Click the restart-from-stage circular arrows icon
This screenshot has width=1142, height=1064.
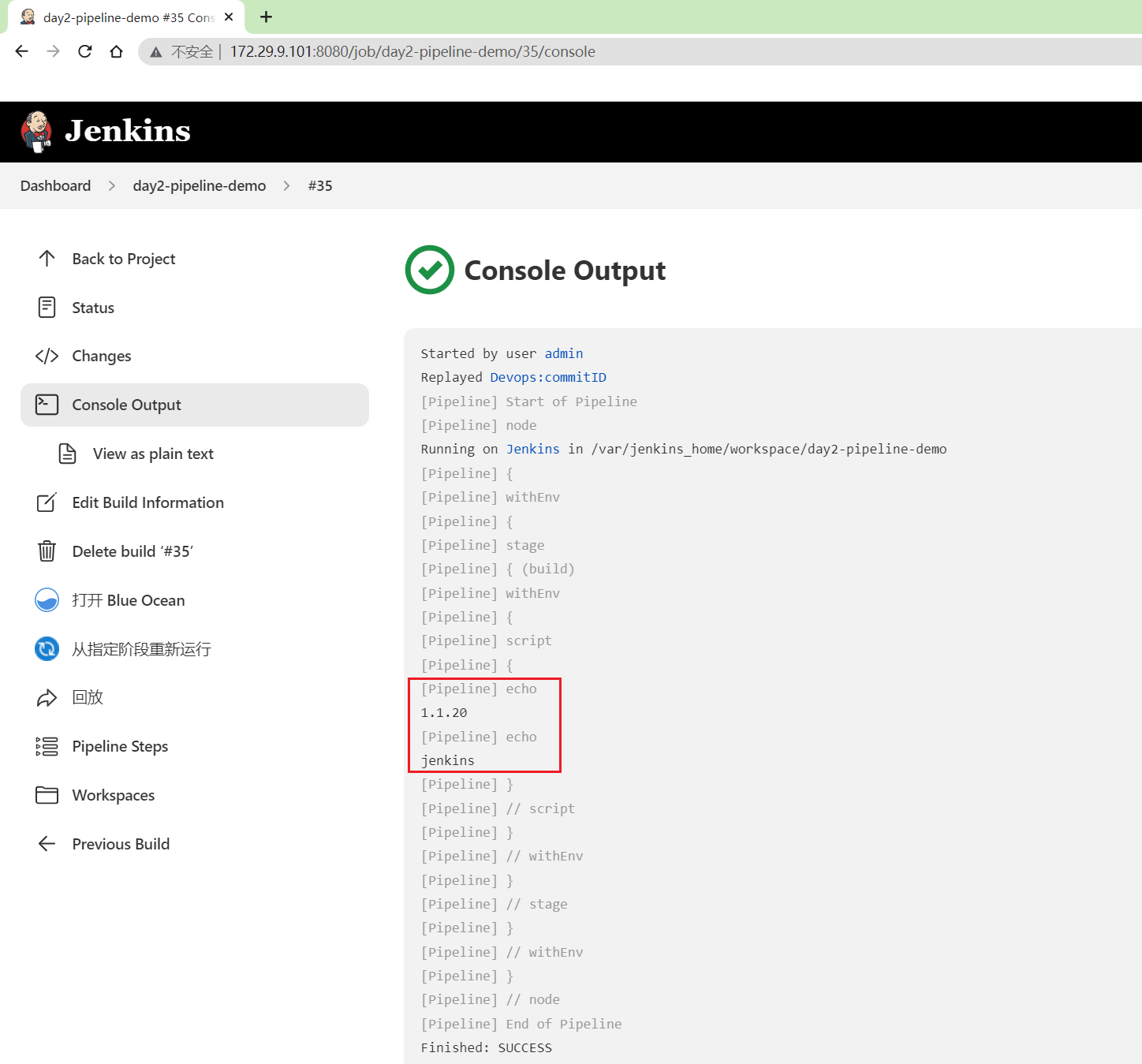(47, 649)
